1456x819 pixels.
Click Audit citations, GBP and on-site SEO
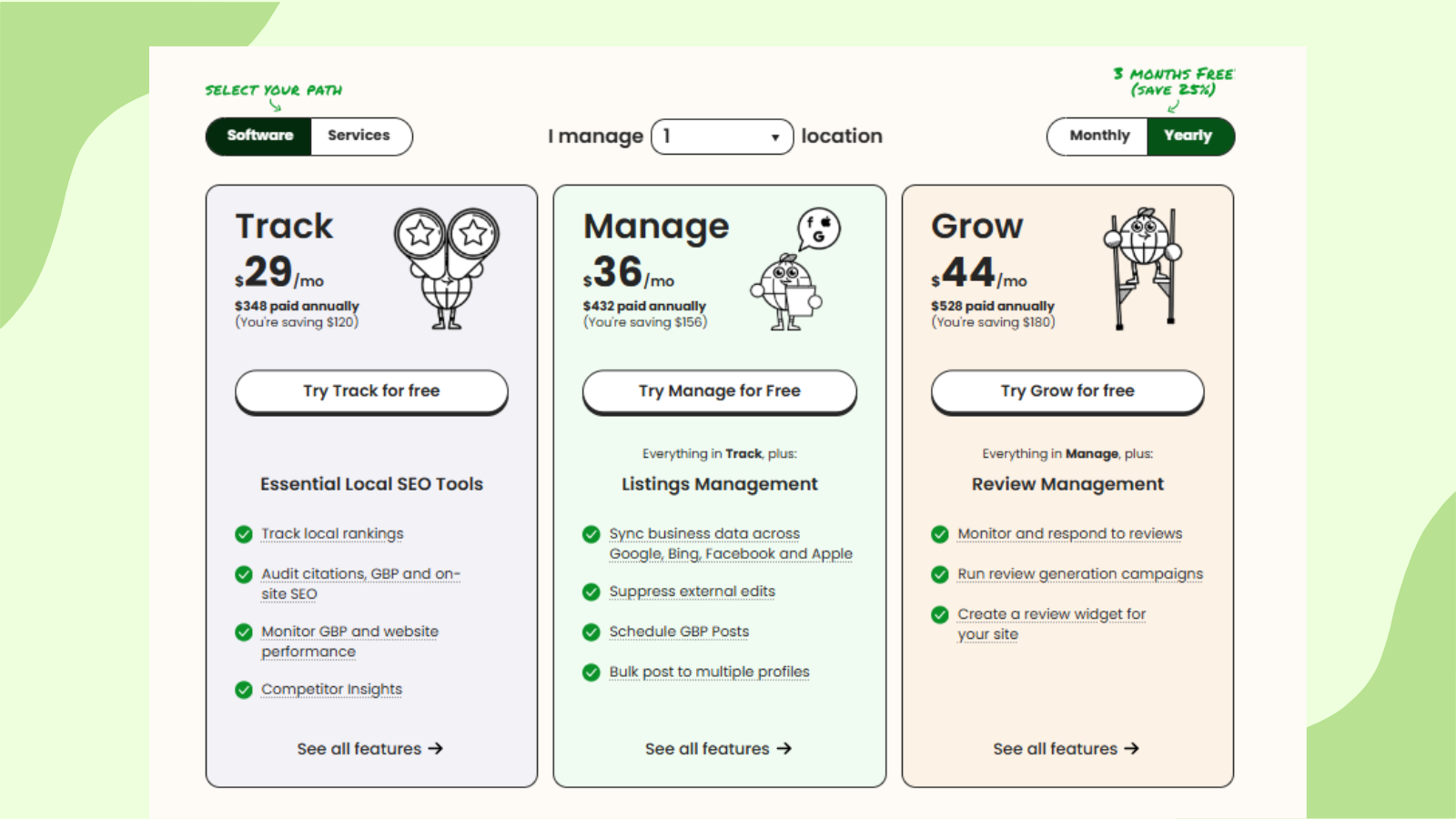point(360,583)
